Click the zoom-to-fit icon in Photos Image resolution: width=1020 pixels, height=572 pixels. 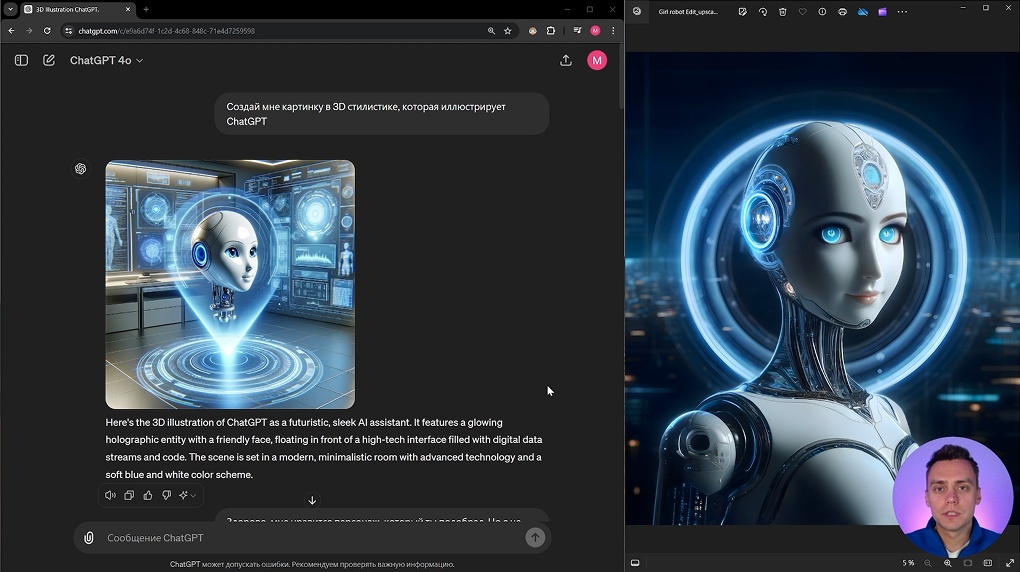(x=968, y=563)
